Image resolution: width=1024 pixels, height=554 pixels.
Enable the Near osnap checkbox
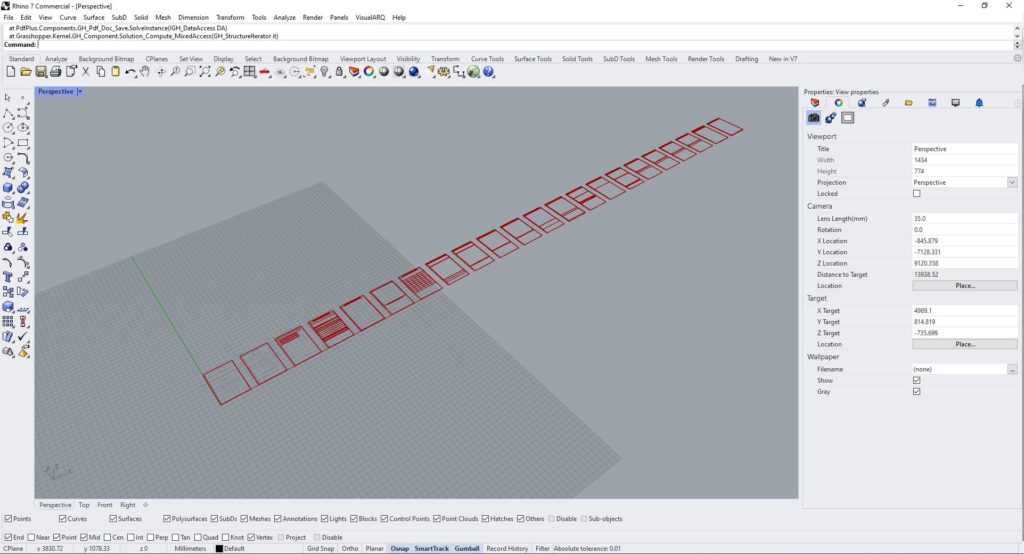[31, 537]
